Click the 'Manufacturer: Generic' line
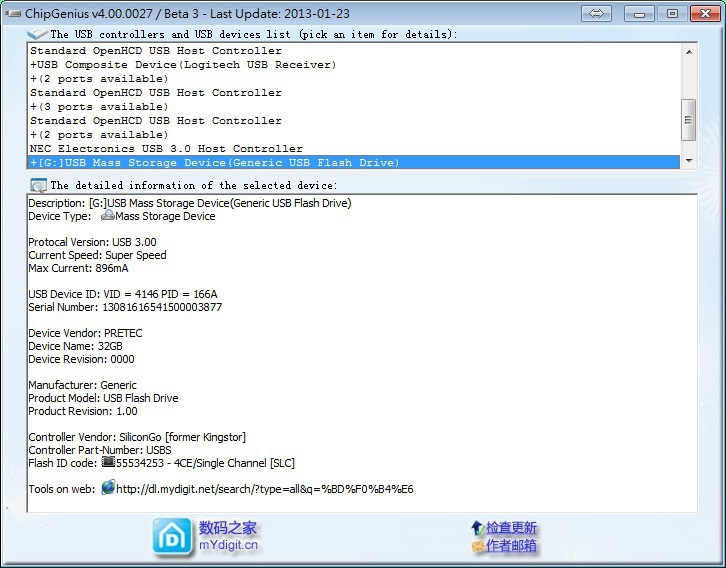 (82, 385)
